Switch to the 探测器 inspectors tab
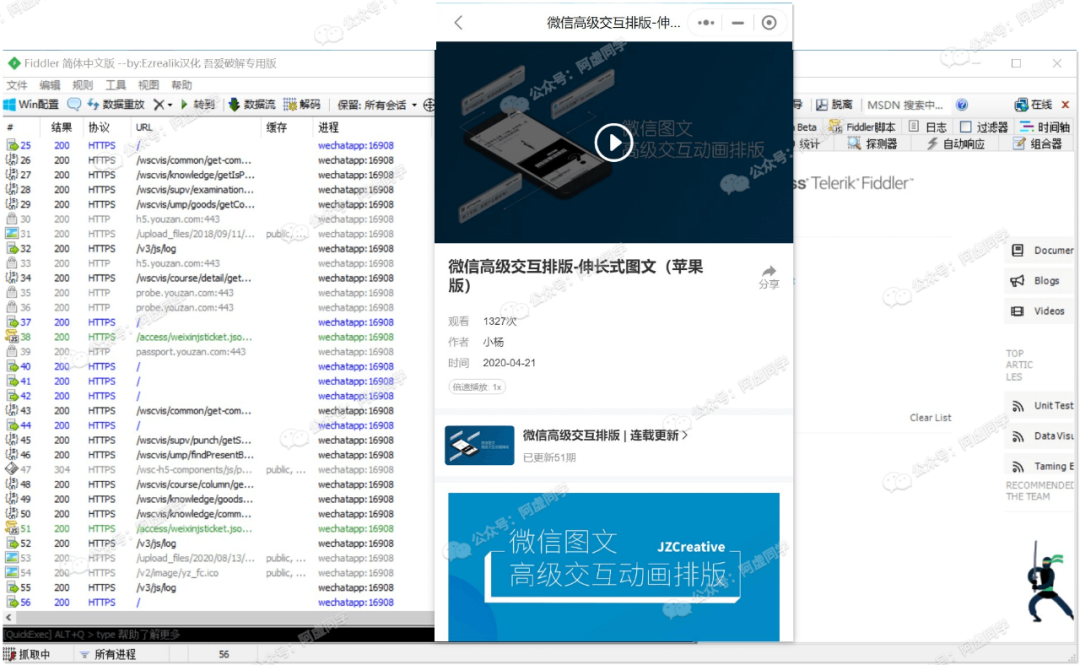The height and width of the screenshot is (665, 1080). 872,143
